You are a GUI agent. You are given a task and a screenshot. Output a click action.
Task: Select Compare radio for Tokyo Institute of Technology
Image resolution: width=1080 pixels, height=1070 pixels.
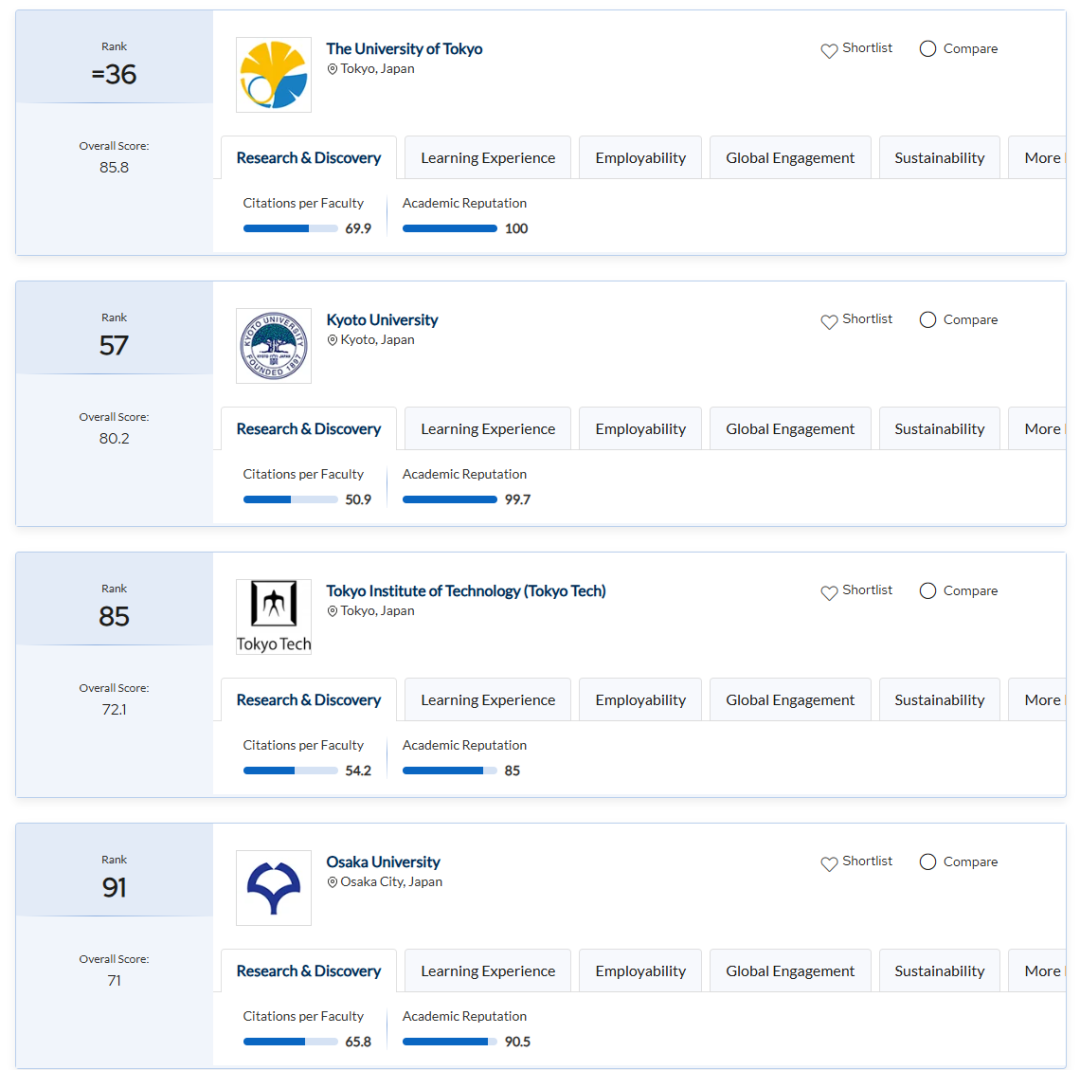[928, 590]
